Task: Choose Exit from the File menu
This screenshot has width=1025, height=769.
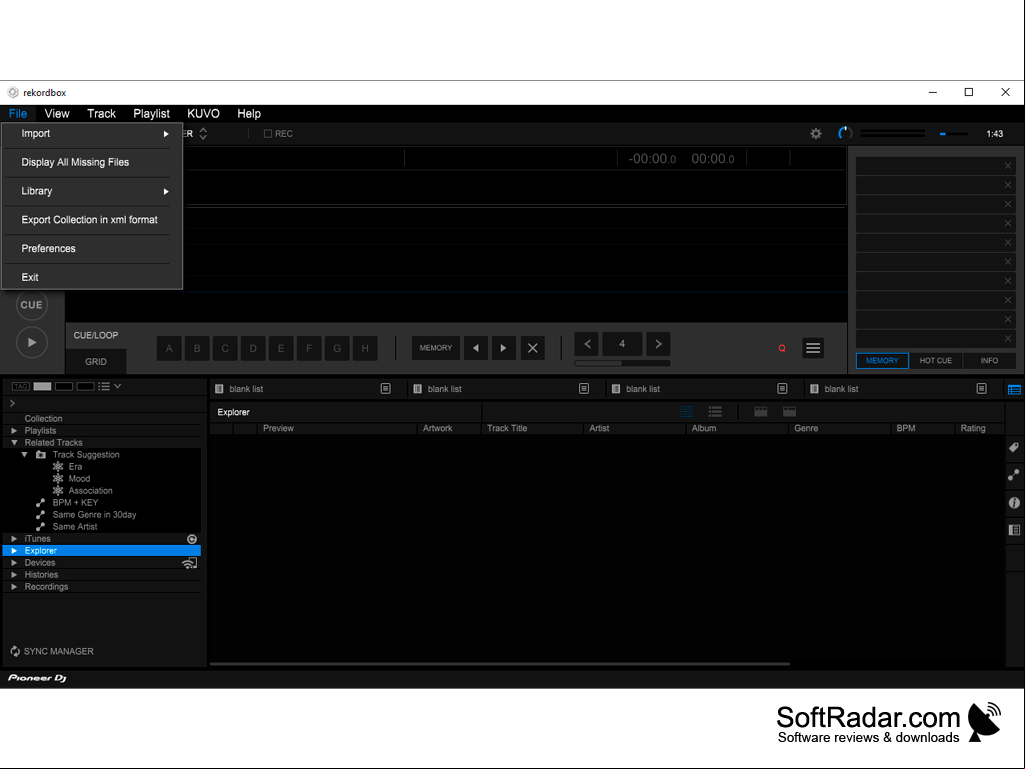Action: coord(92,277)
